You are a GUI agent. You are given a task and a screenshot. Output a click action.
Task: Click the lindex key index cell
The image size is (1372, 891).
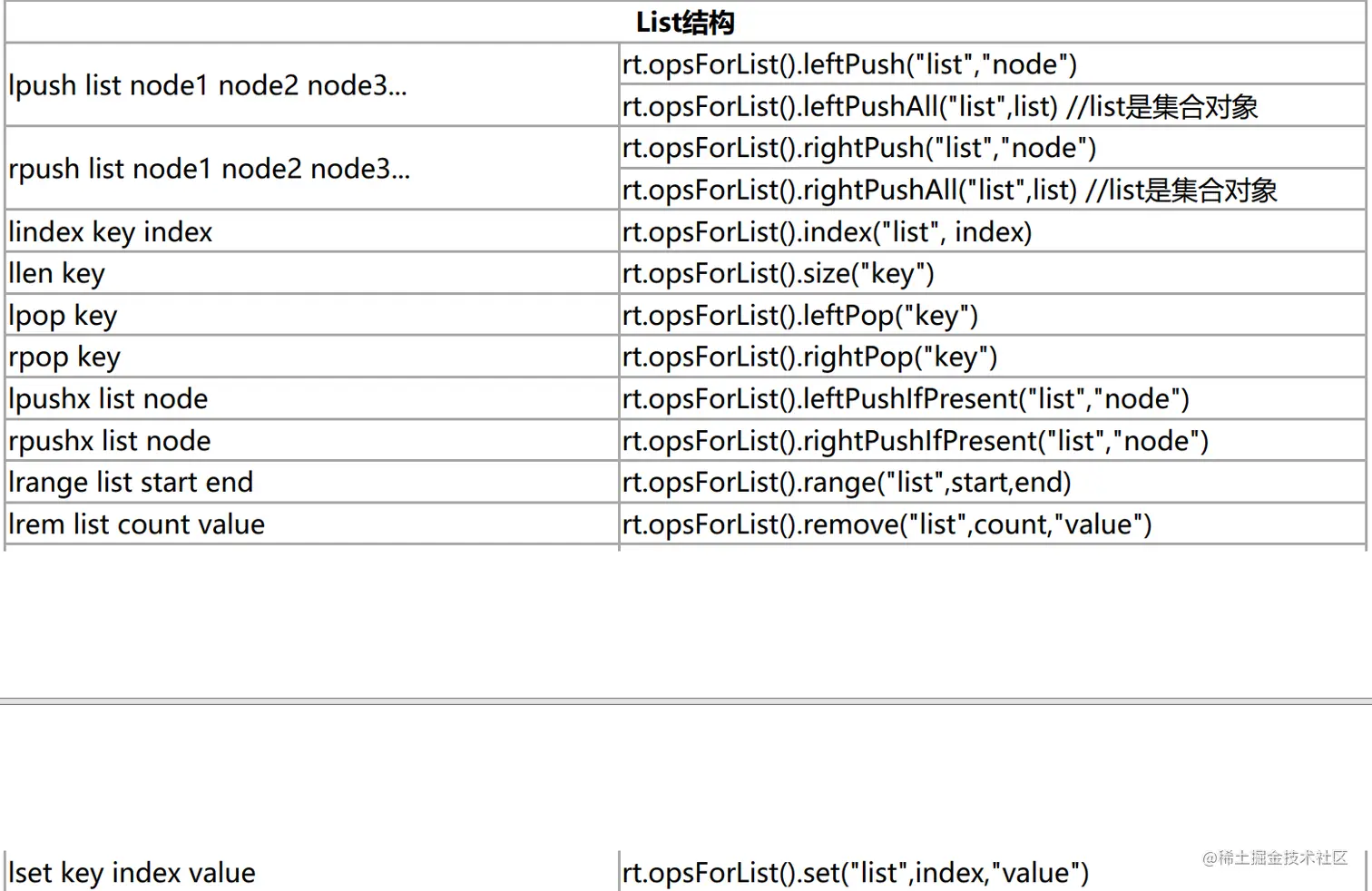click(x=111, y=232)
